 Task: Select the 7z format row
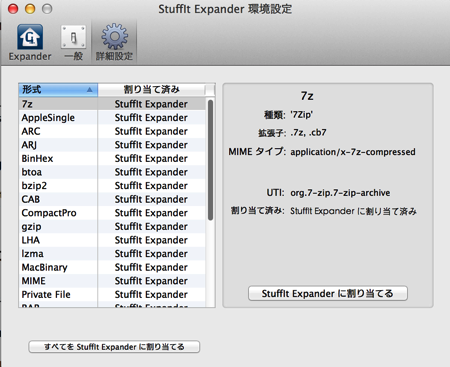[112, 104]
